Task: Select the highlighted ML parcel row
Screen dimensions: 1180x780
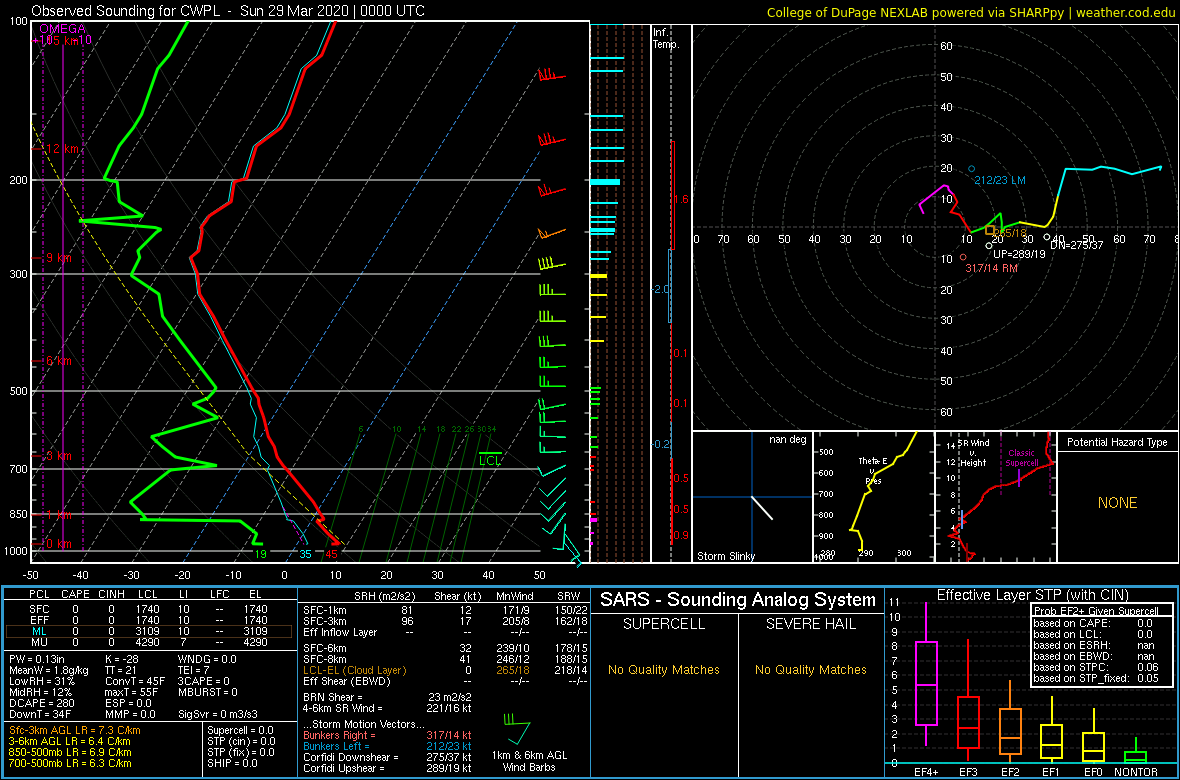Action: pyautogui.click(x=148, y=632)
